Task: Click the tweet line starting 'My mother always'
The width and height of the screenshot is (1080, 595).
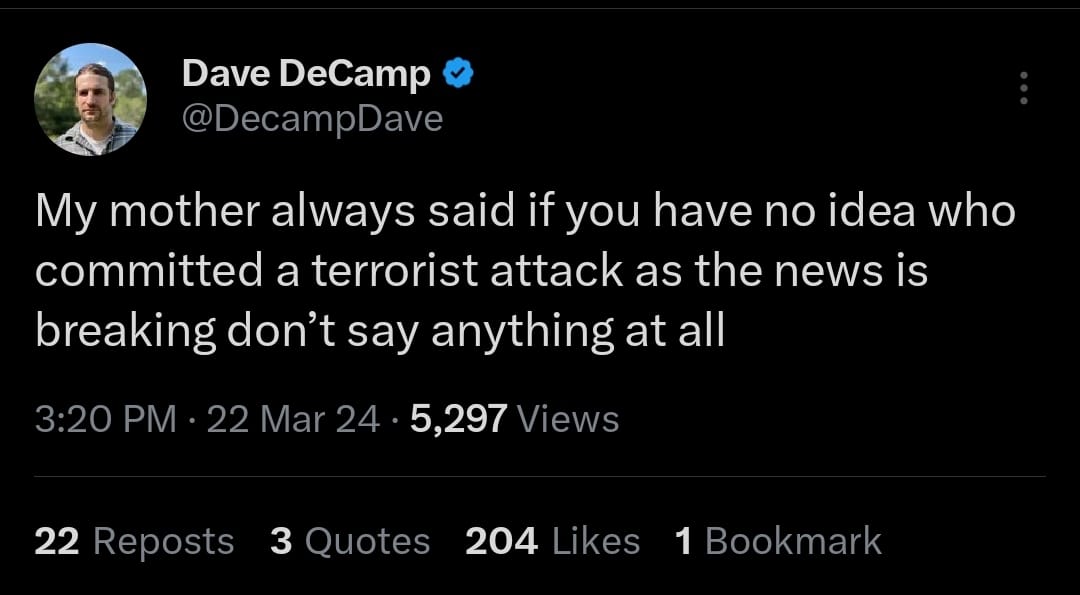Action: [525, 212]
